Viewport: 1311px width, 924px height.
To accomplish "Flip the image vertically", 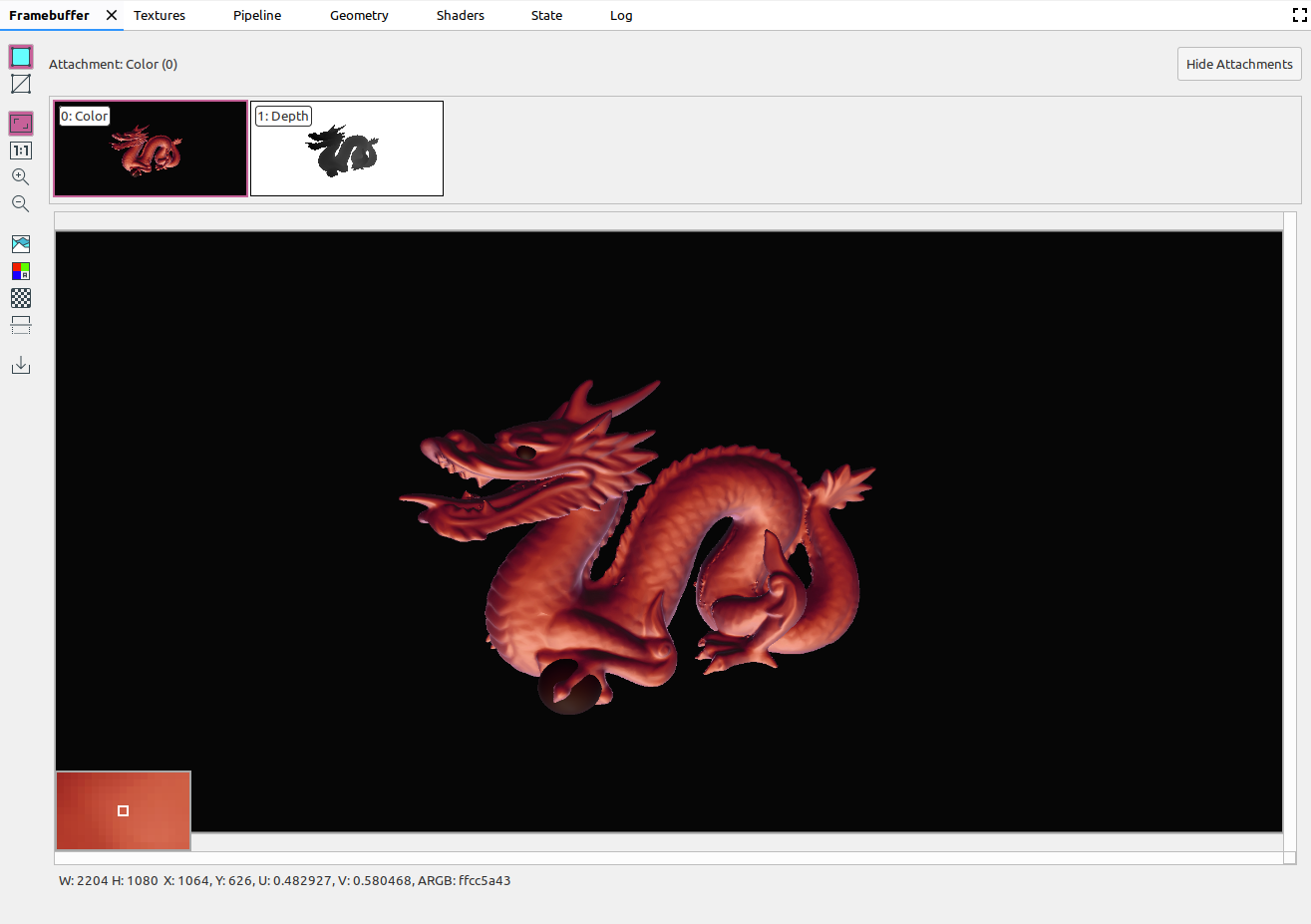I will tap(21, 325).
